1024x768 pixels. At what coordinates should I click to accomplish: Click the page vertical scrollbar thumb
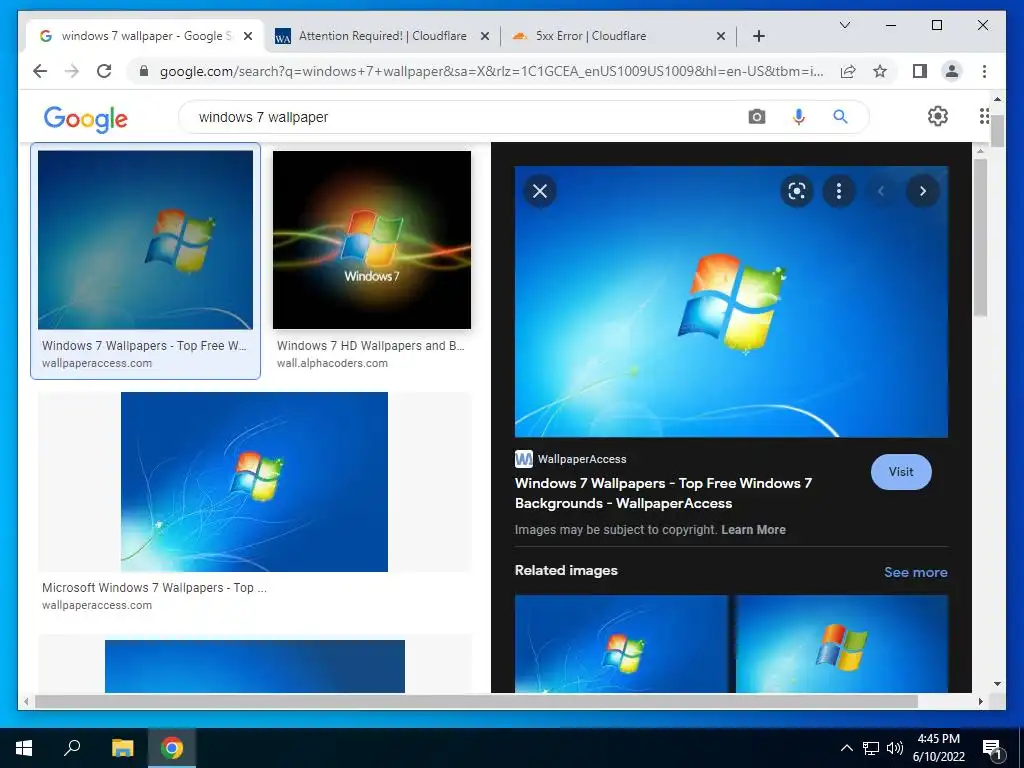tap(997, 130)
